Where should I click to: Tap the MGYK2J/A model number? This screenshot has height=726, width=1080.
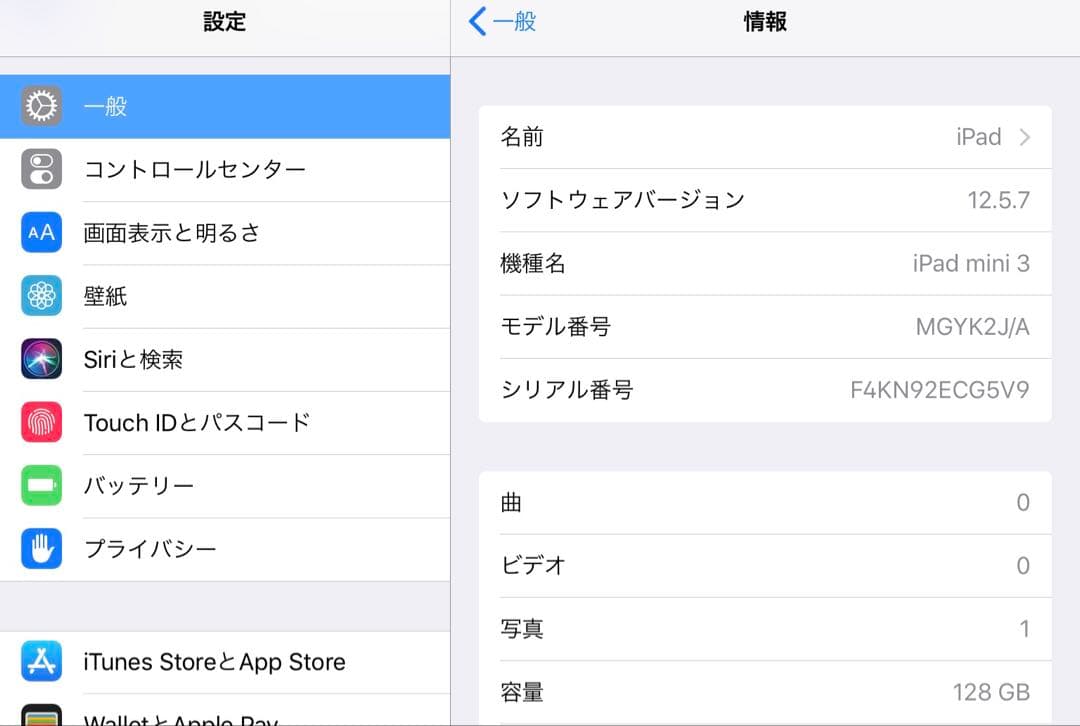point(973,326)
